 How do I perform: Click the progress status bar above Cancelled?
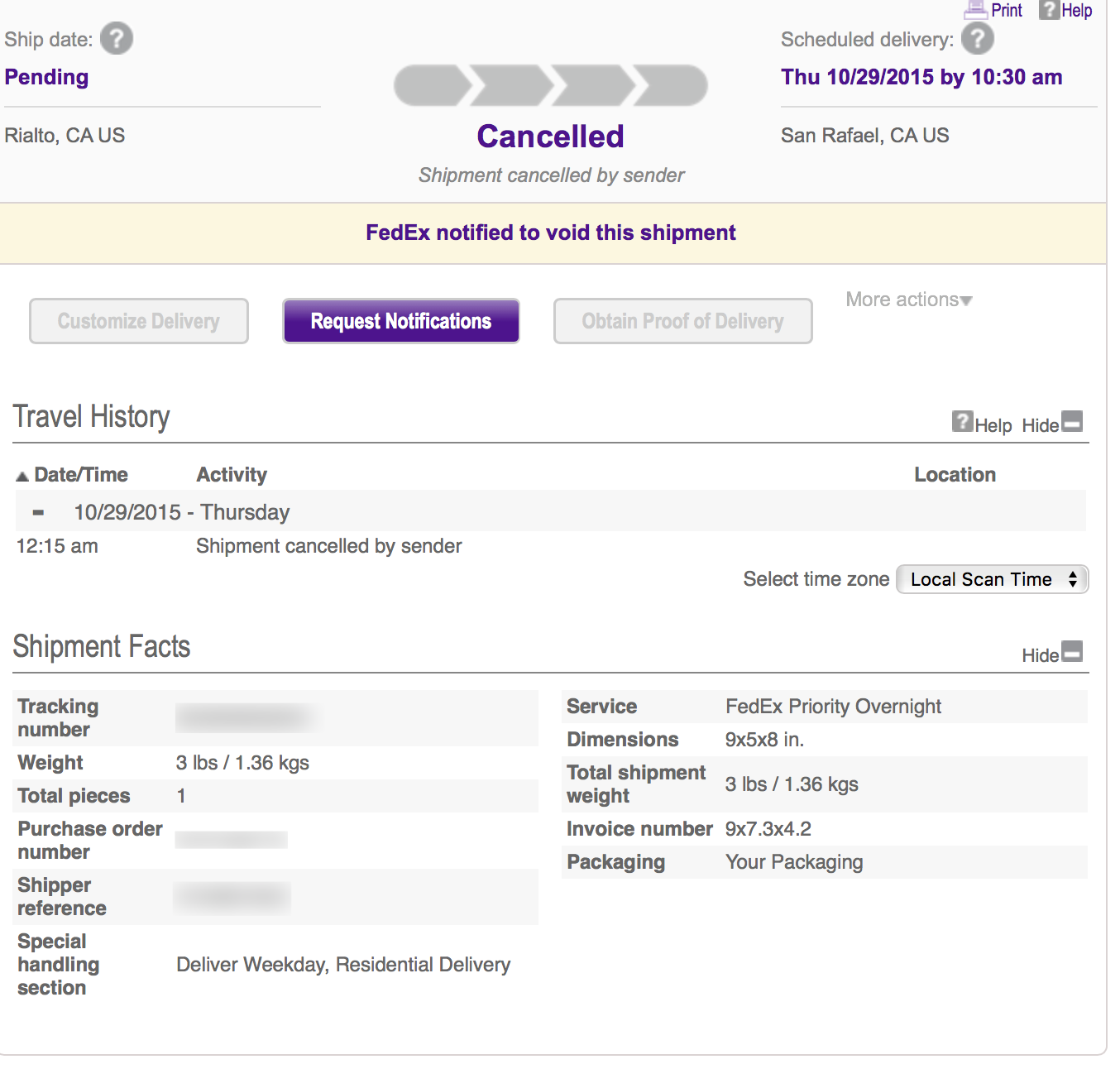click(551, 85)
